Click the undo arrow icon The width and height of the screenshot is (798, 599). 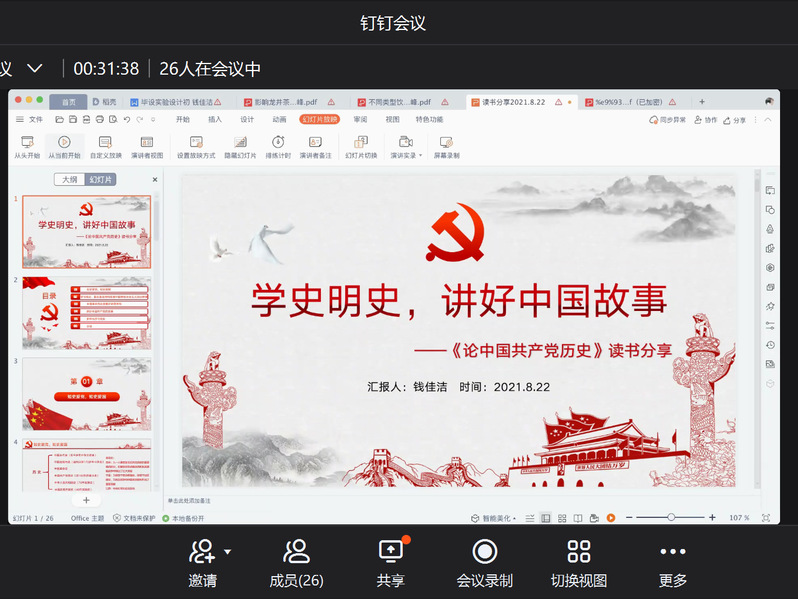tap(127, 120)
